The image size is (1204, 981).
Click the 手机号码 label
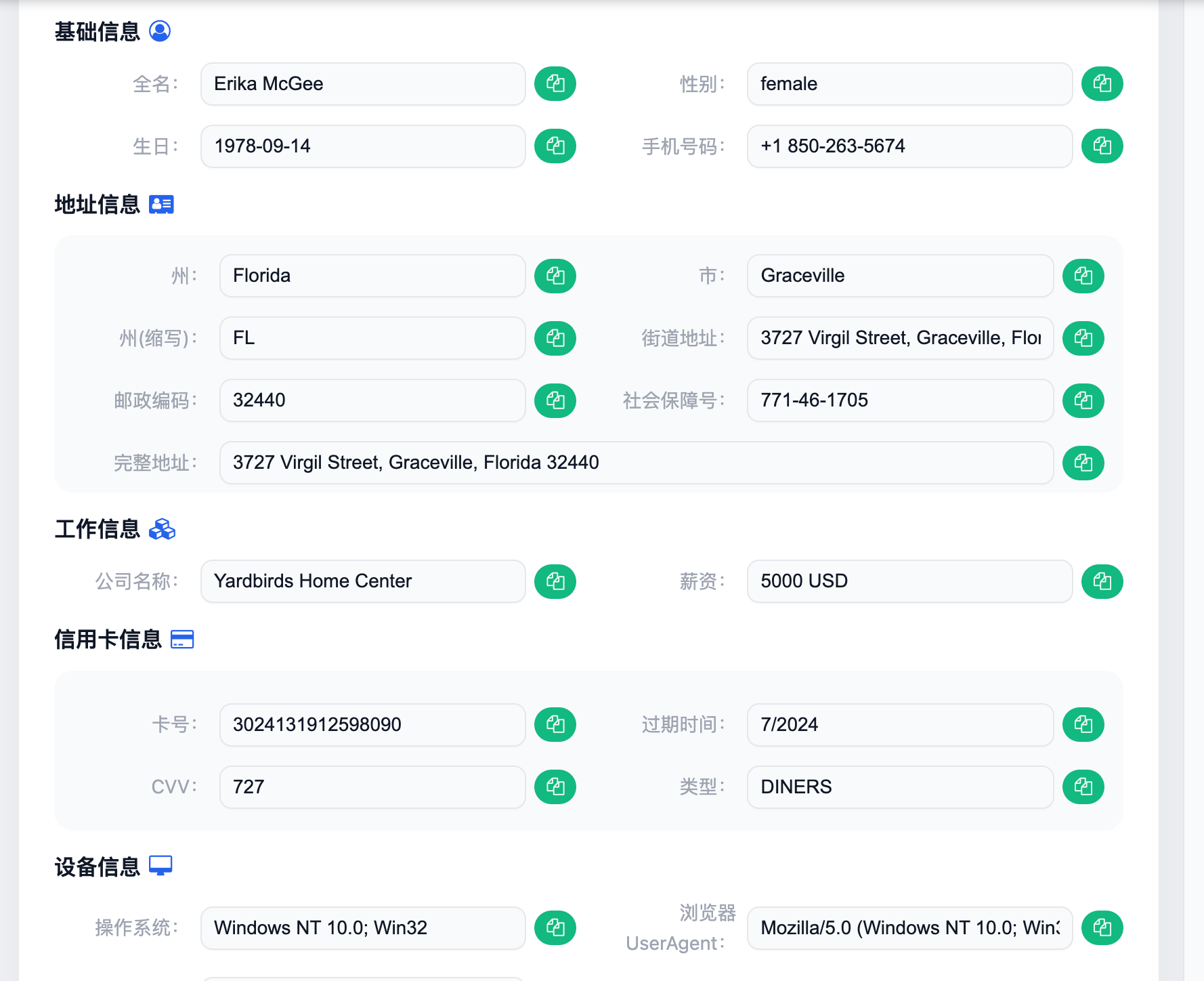click(x=683, y=146)
